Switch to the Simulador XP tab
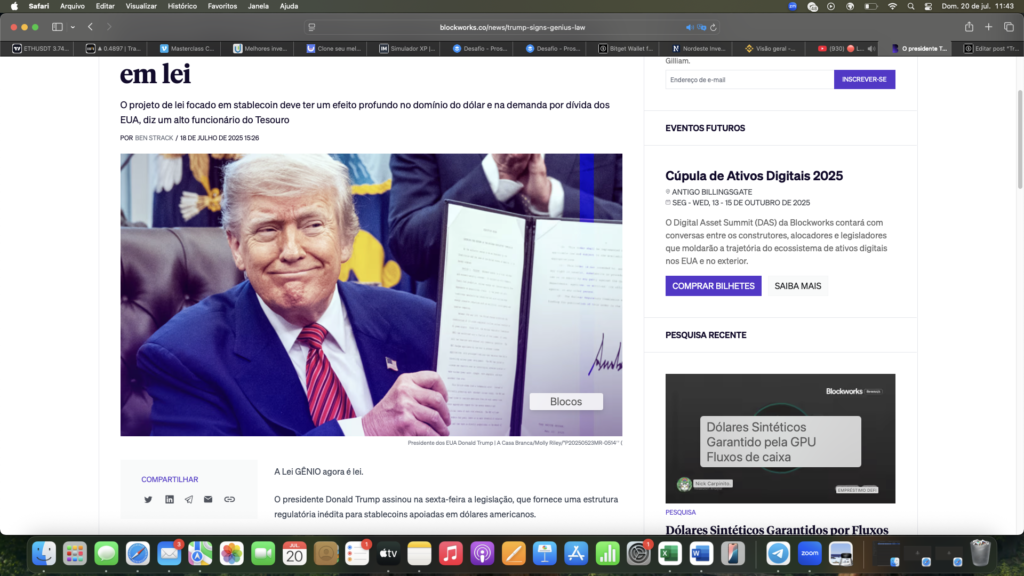The image size is (1024, 576). (x=407, y=48)
